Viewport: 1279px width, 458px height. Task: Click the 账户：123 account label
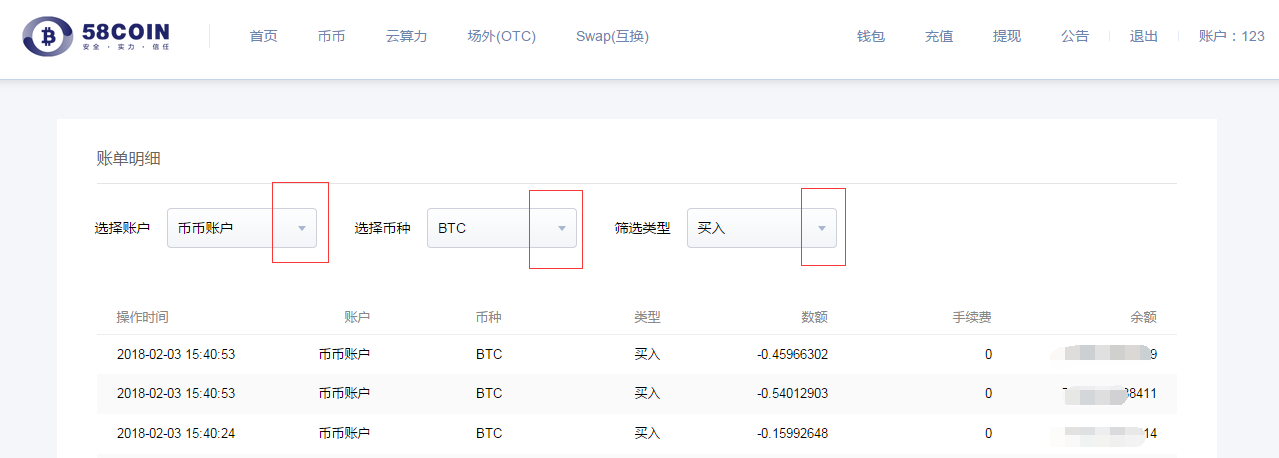1231,36
